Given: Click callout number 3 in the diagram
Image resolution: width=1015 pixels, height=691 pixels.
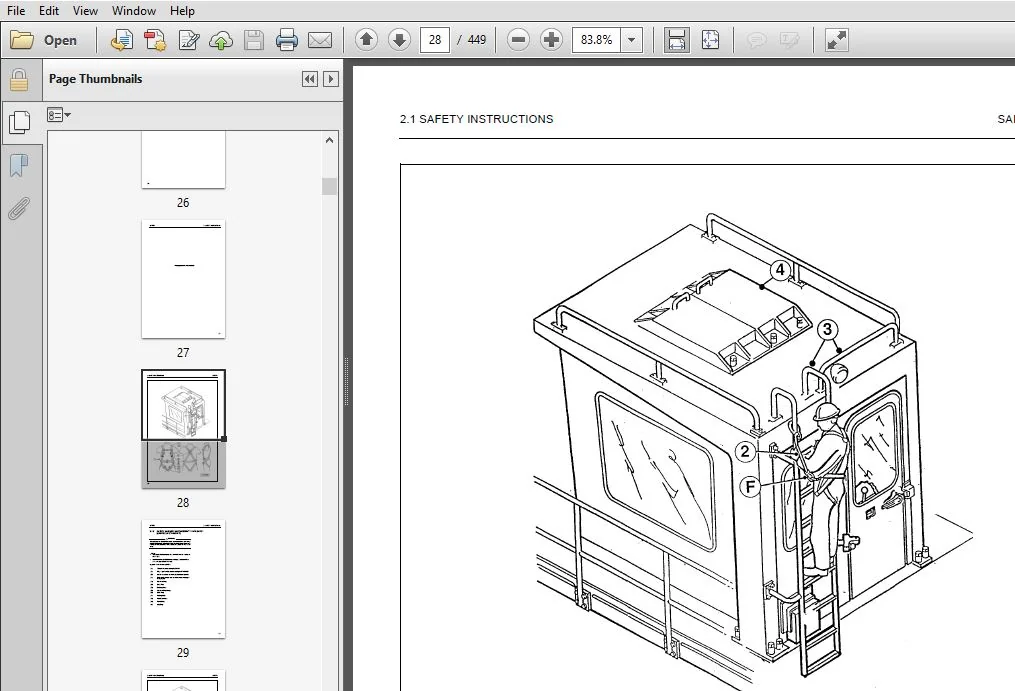Looking at the screenshot, I should 827,329.
